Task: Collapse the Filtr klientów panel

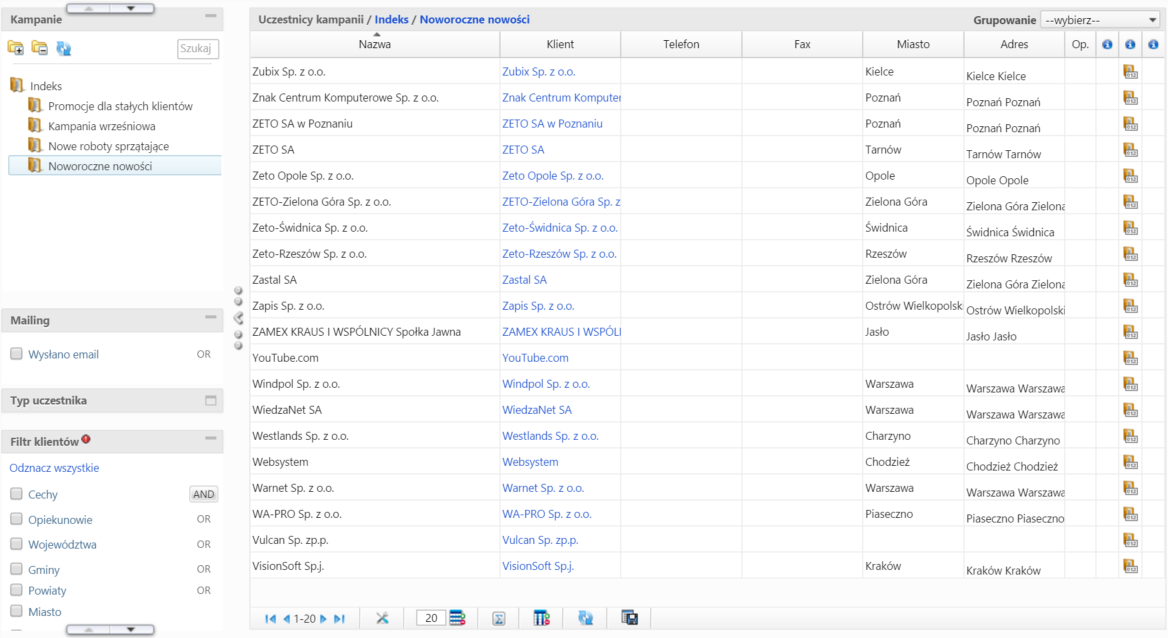Action: tap(211, 438)
